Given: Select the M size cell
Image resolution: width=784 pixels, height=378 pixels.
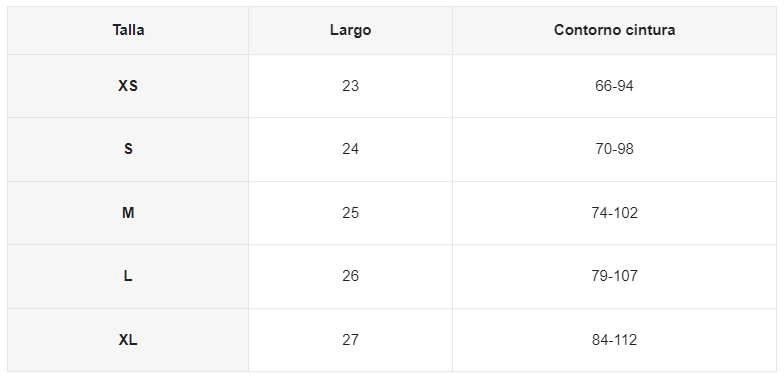Looking at the screenshot, I should pos(128,213).
